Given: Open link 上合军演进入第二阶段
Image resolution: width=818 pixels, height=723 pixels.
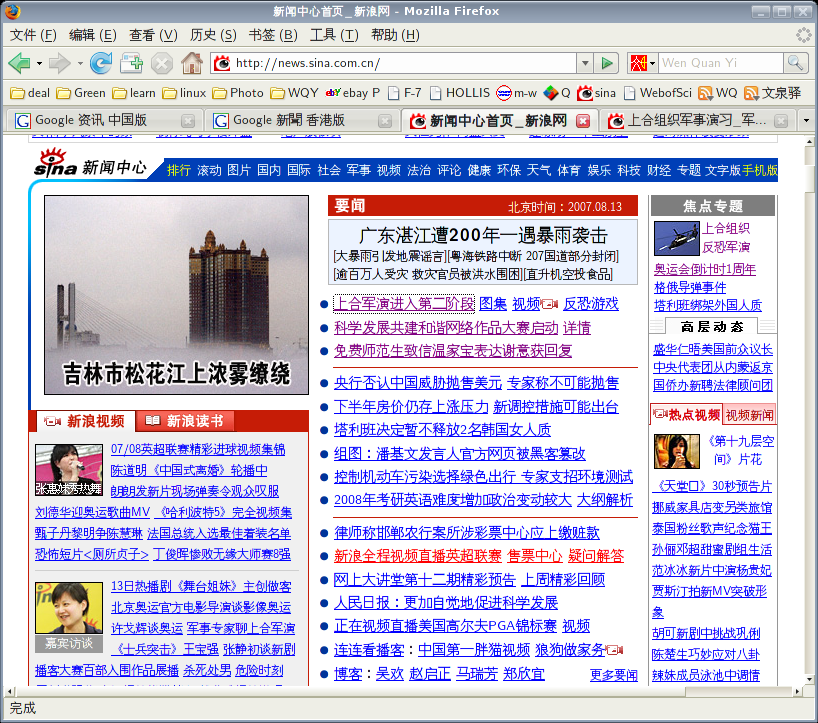Looking at the screenshot, I should coord(404,304).
